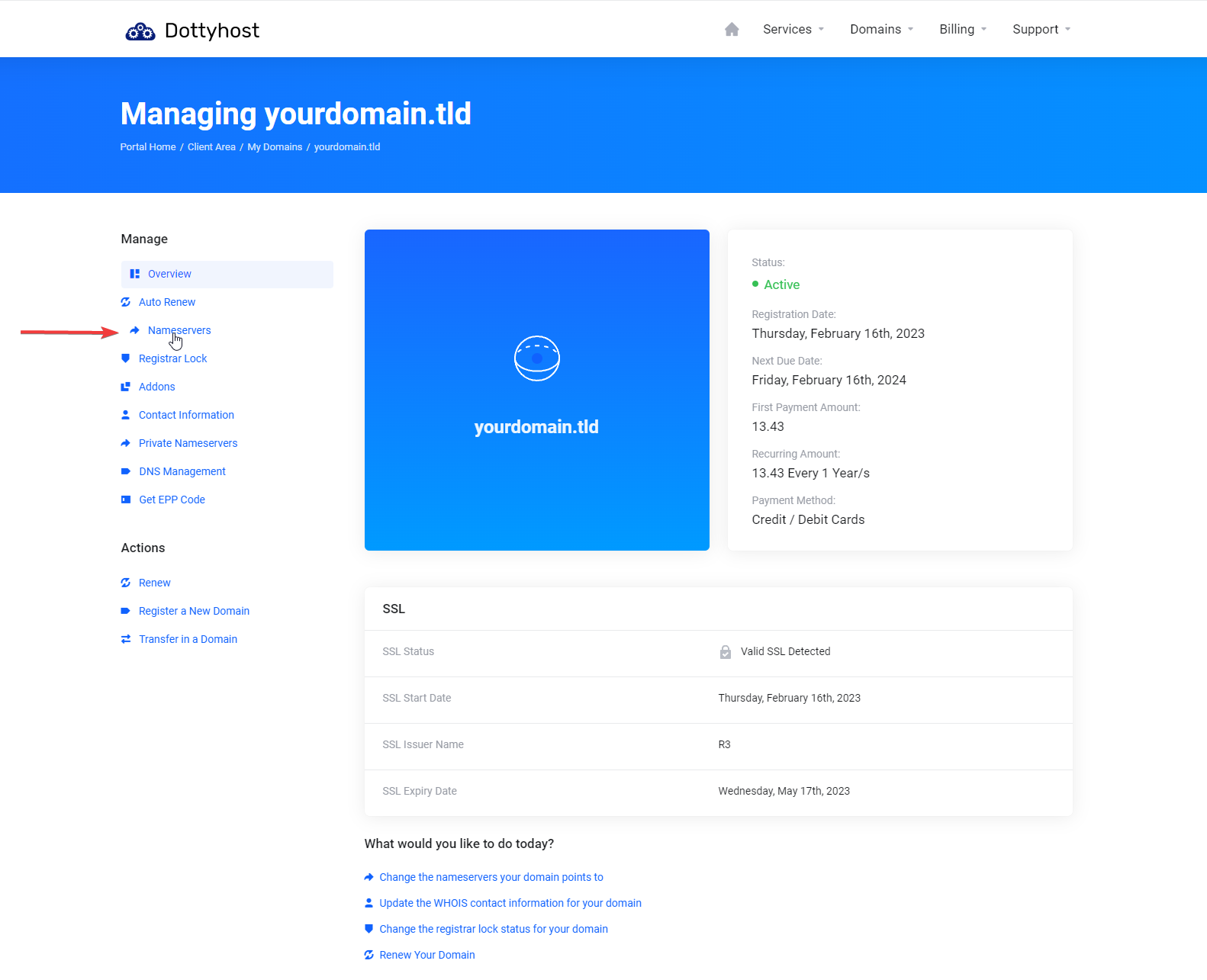
Task: Click sync icon beside Renew Your Domain
Action: (369, 955)
